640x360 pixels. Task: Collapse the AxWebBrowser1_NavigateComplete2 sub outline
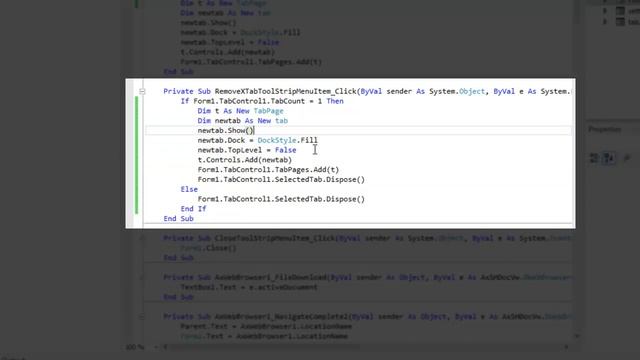coord(142,317)
